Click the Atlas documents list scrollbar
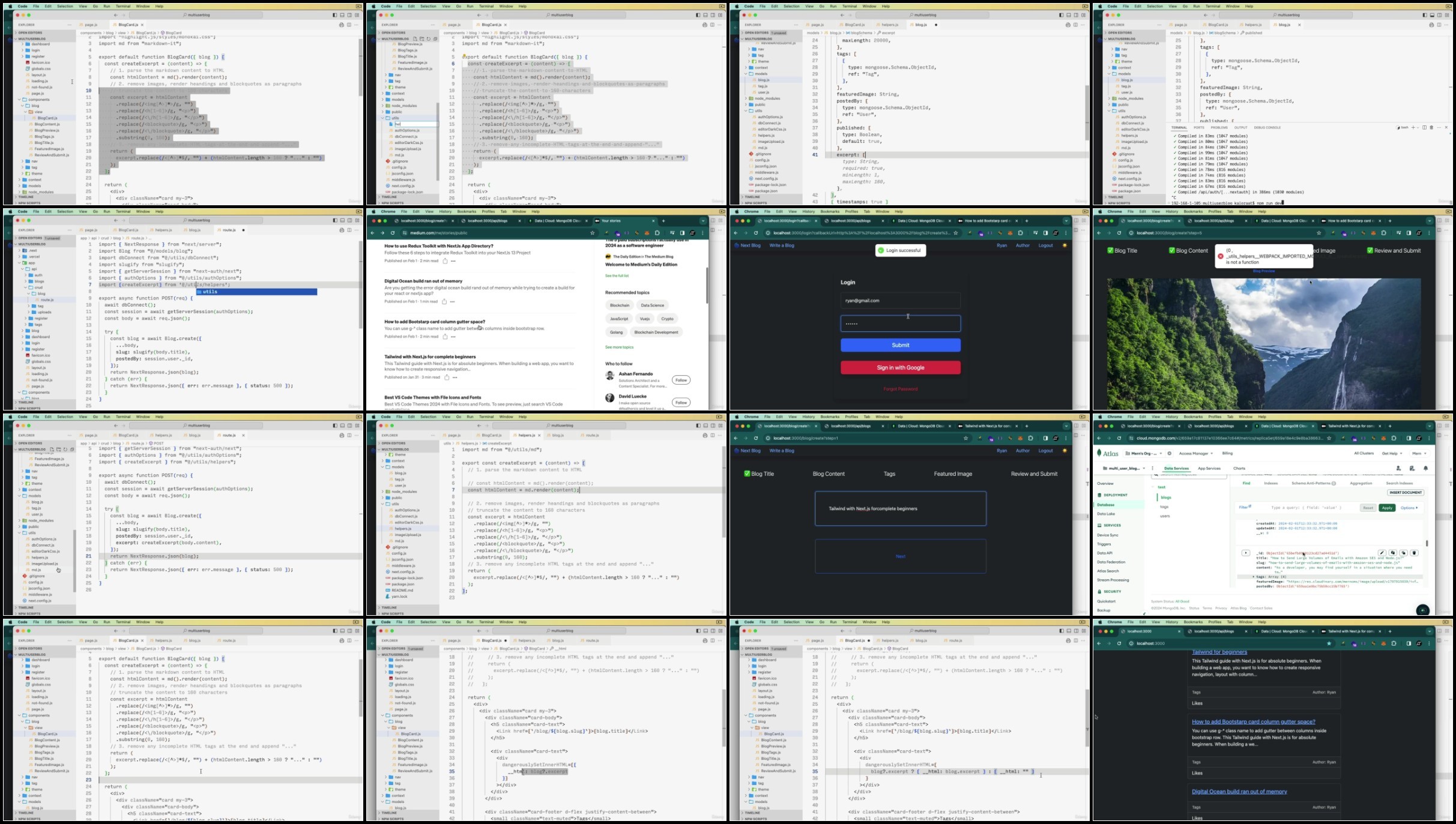This screenshot has height=824, width=1456. (1427, 543)
